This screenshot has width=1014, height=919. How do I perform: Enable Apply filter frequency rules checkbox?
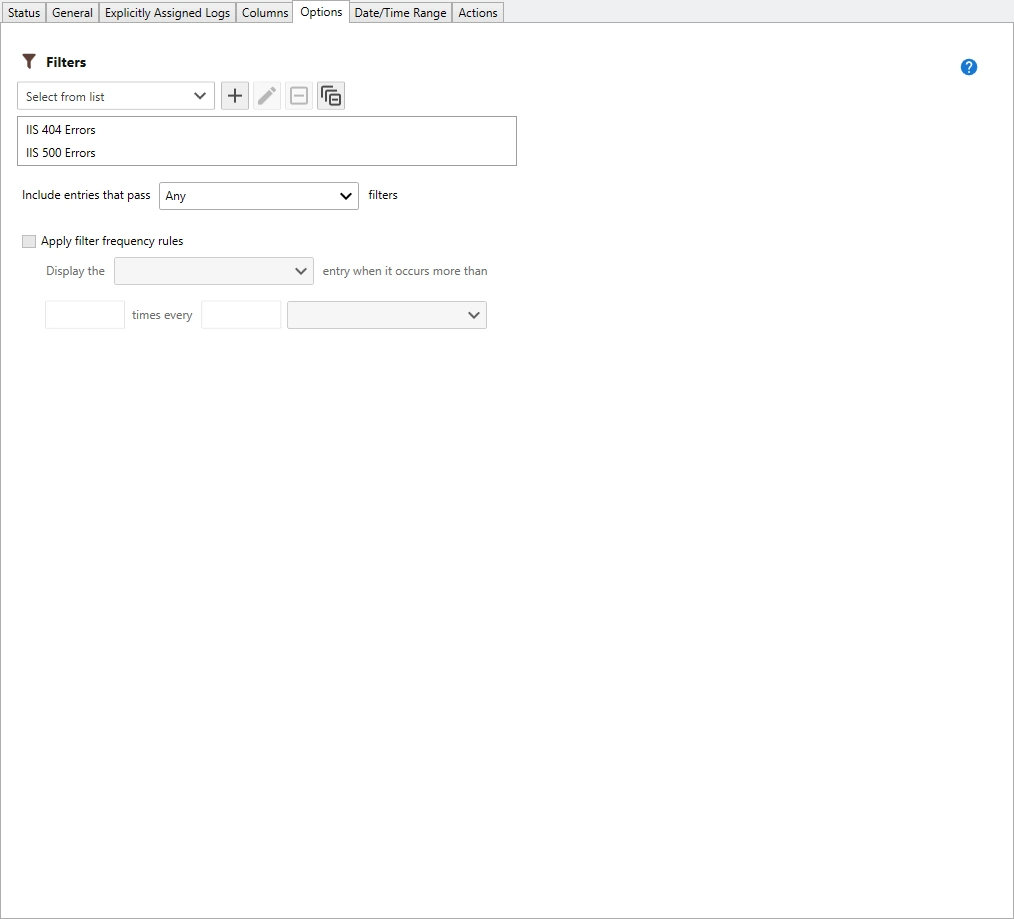[29, 241]
